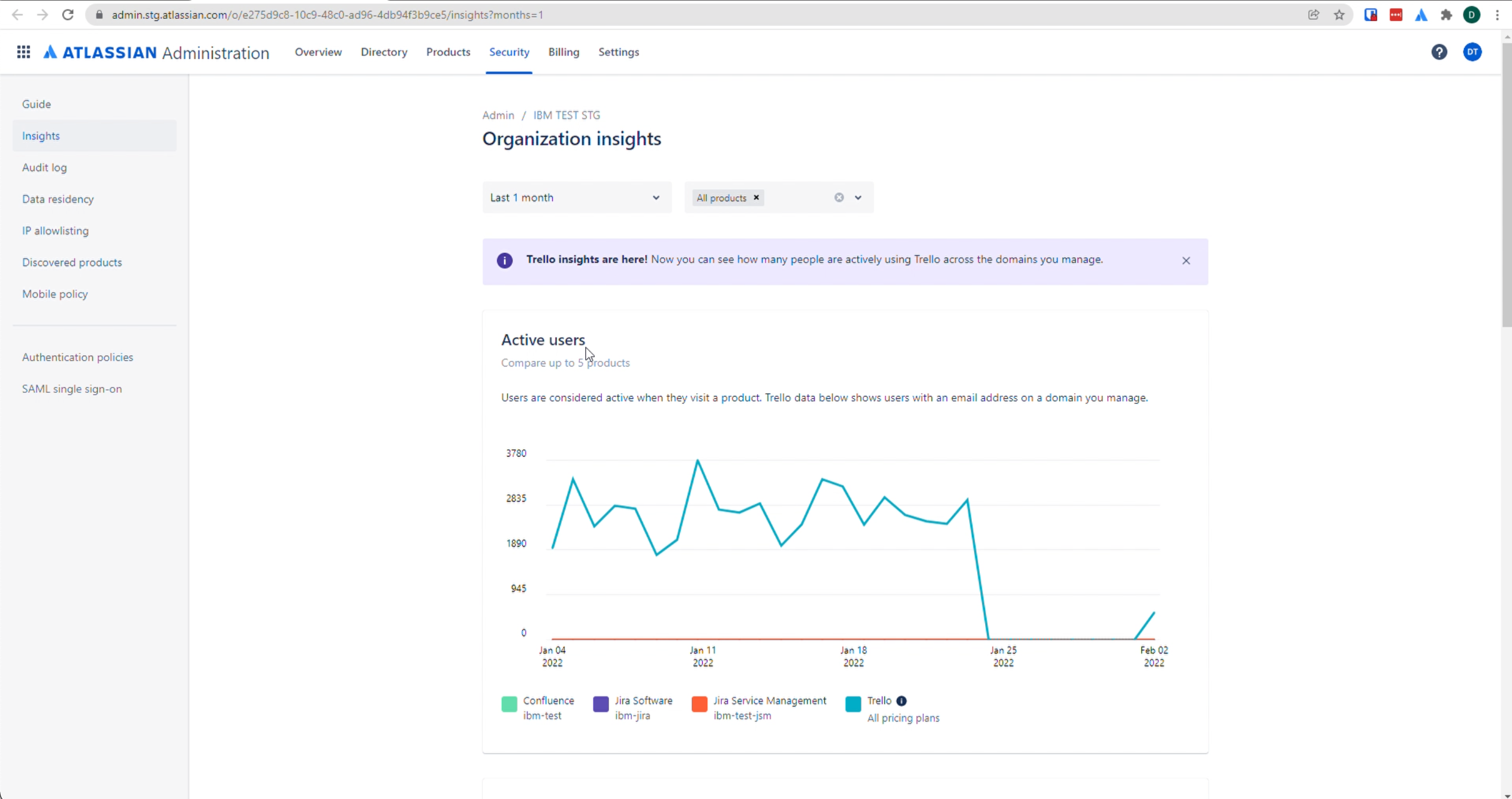This screenshot has width=1512, height=799.
Task: Open the Directory tab
Action: pyautogui.click(x=384, y=52)
